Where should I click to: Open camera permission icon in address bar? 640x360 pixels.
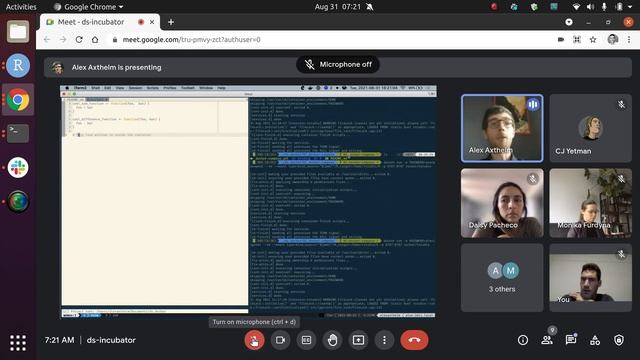click(x=561, y=40)
